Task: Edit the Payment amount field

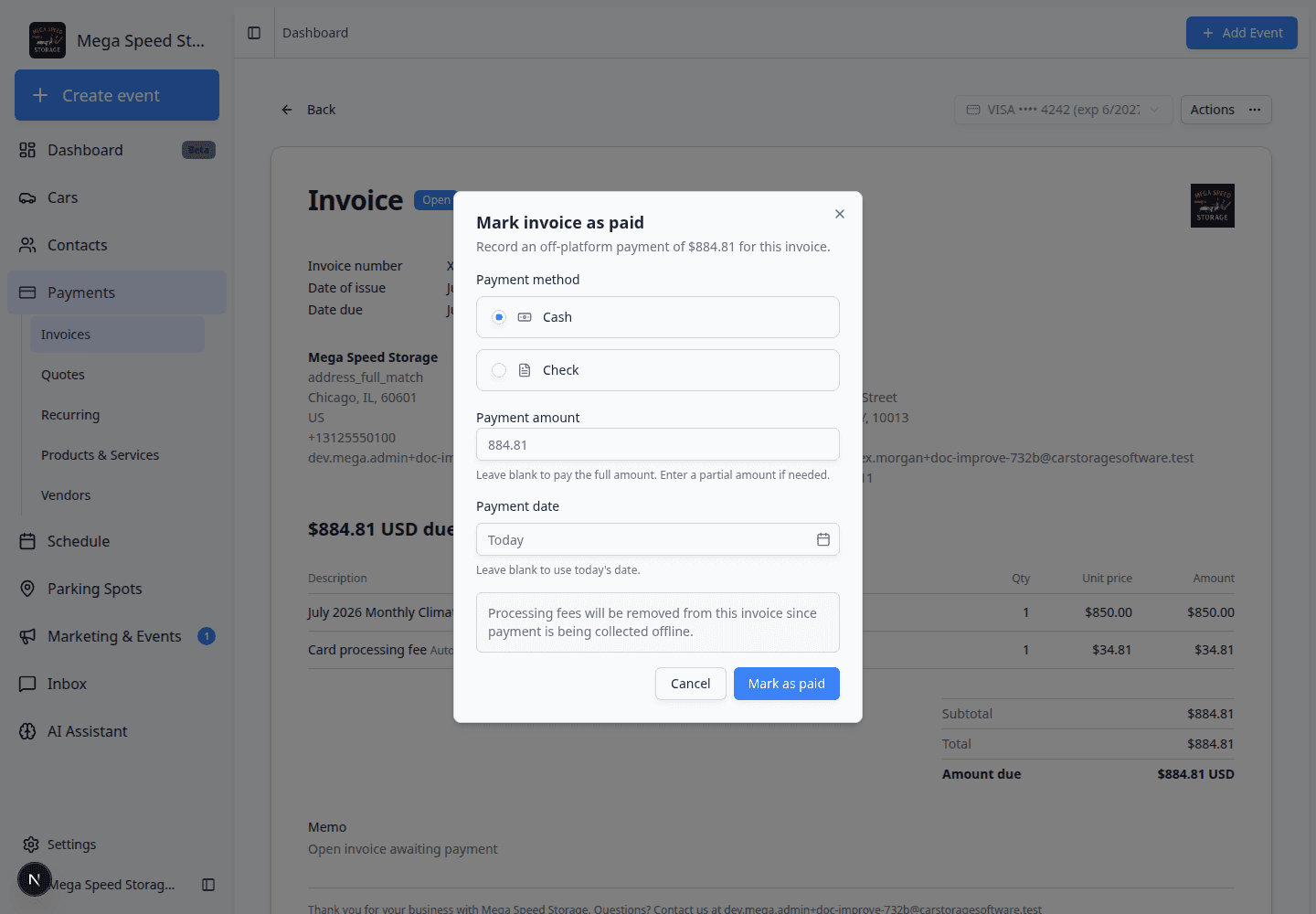Action: [x=658, y=445]
